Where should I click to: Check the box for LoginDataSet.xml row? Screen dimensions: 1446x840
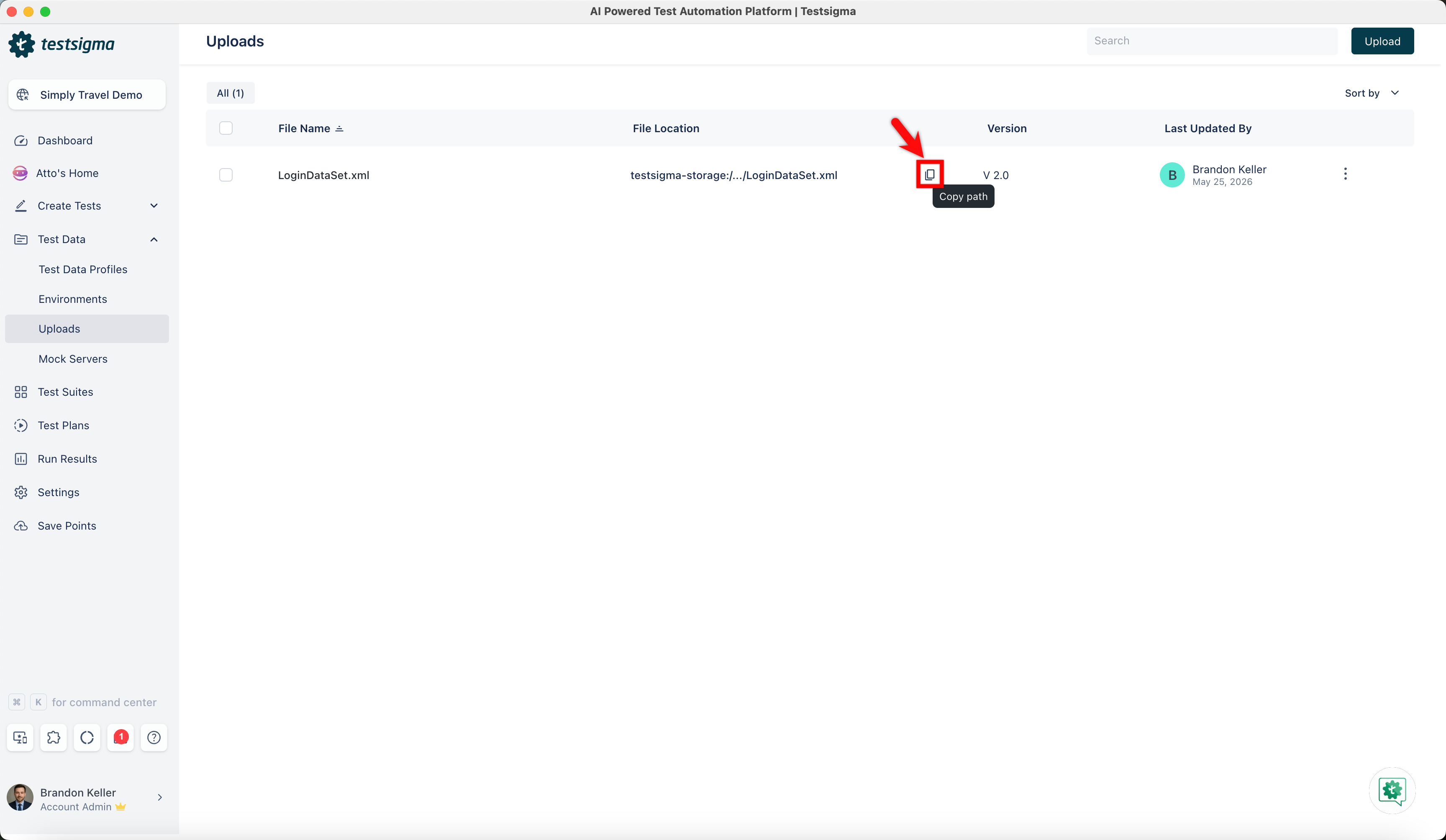tap(226, 175)
